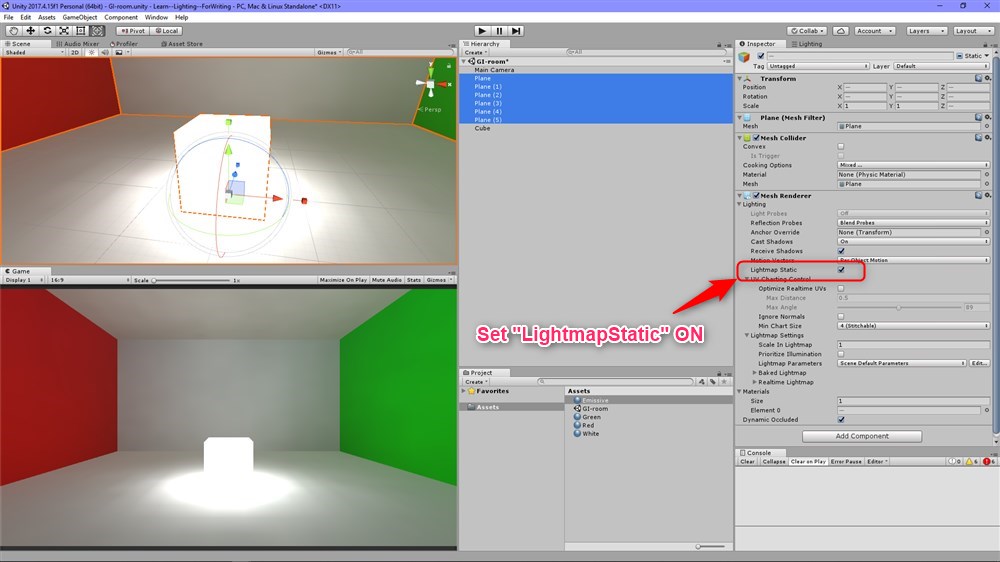1000x562 pixels.
Task: Open the Layout dropdown
Action: (972, 31)
